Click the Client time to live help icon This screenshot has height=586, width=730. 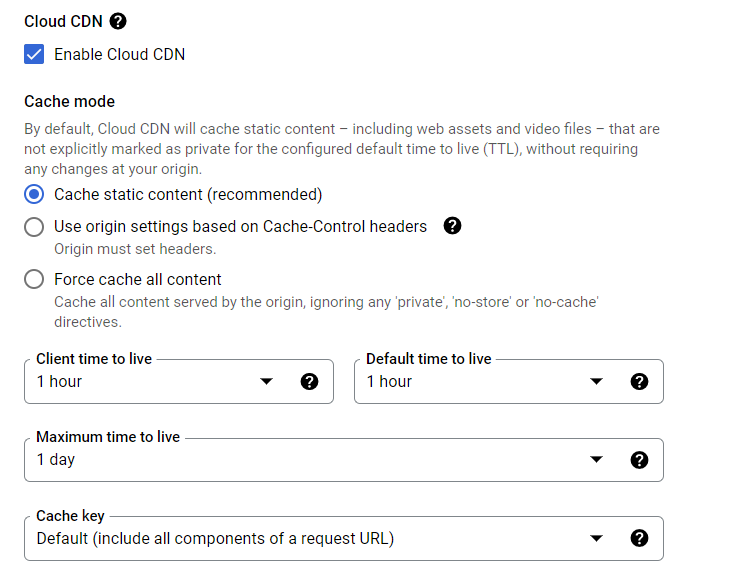(x=310, y=381)
